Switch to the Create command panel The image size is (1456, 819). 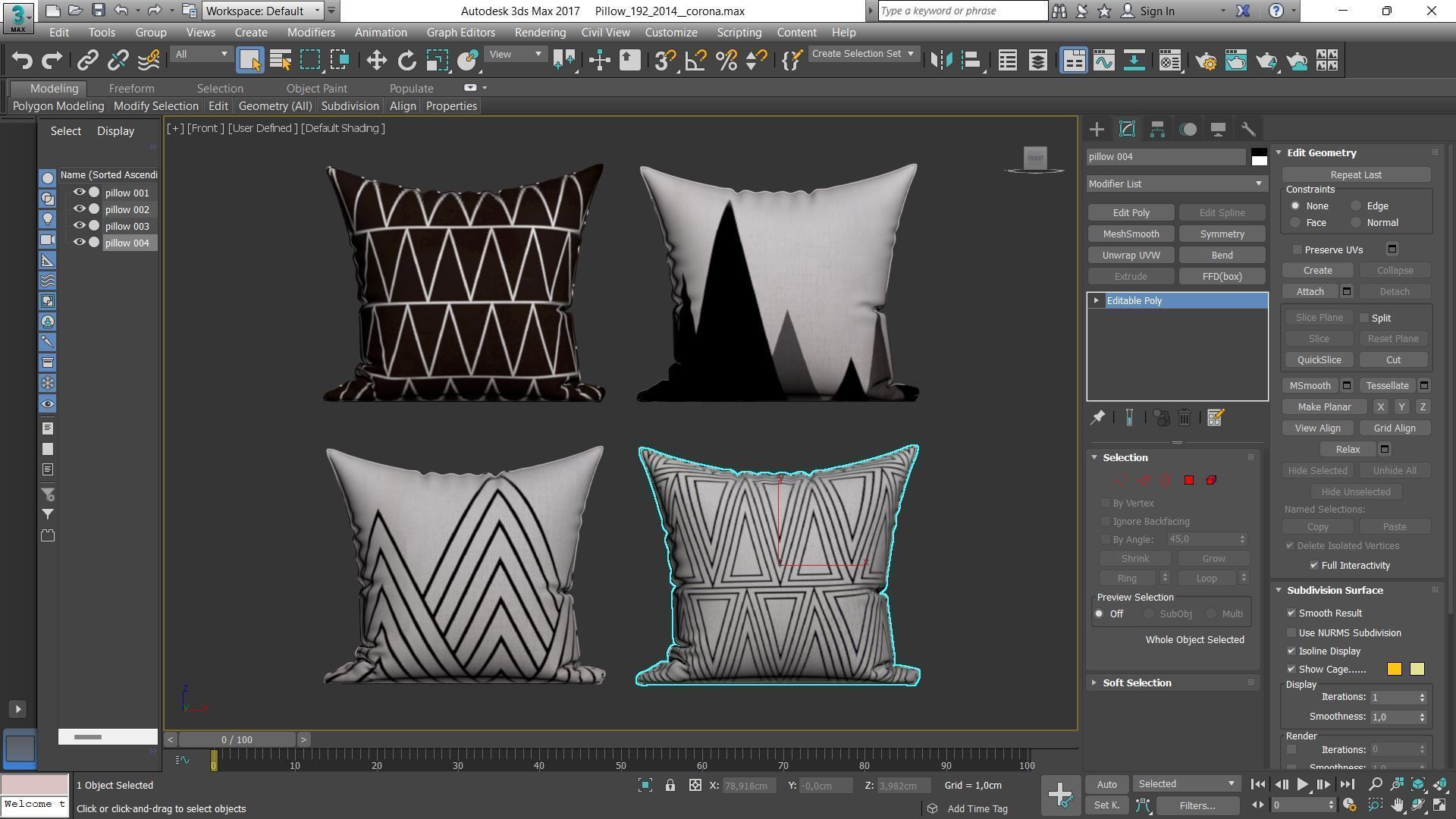coord(1097,130)
